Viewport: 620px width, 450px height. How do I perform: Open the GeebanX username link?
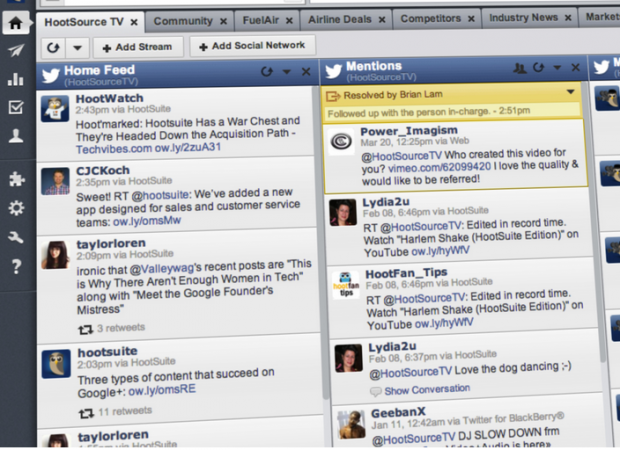click(398, 413)
